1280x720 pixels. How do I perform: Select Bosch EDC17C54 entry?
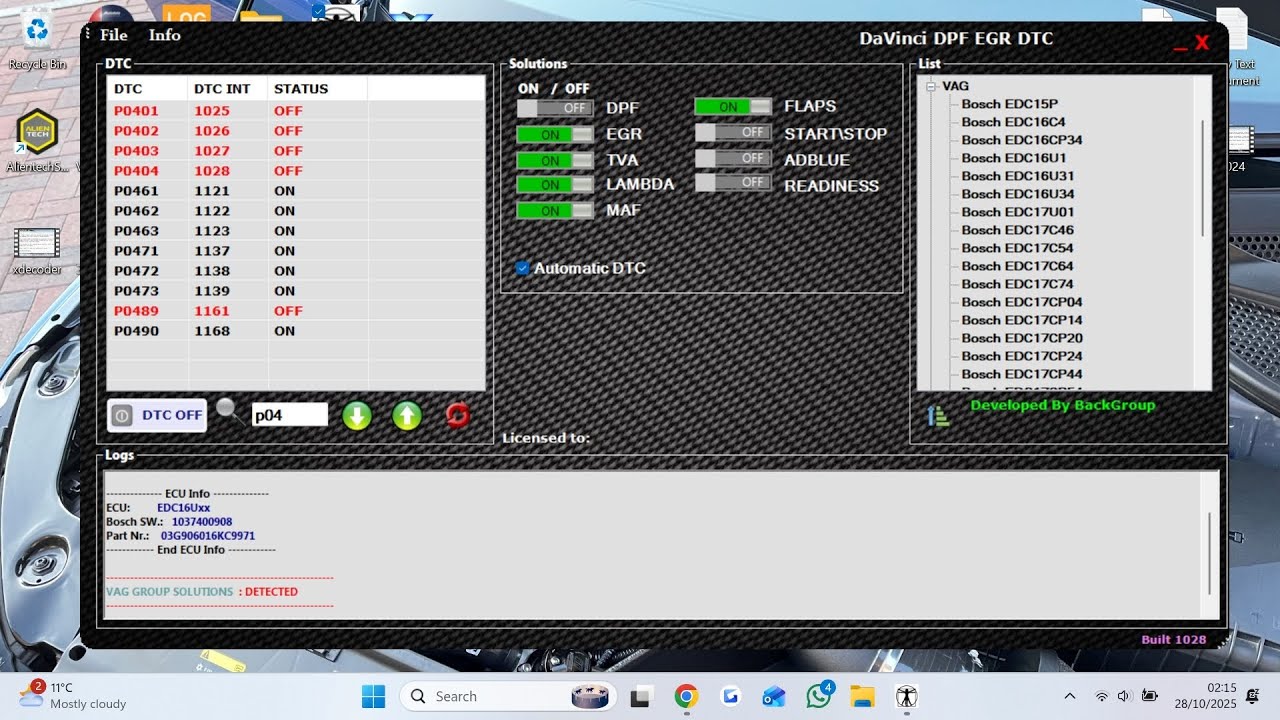point(1017,248)
